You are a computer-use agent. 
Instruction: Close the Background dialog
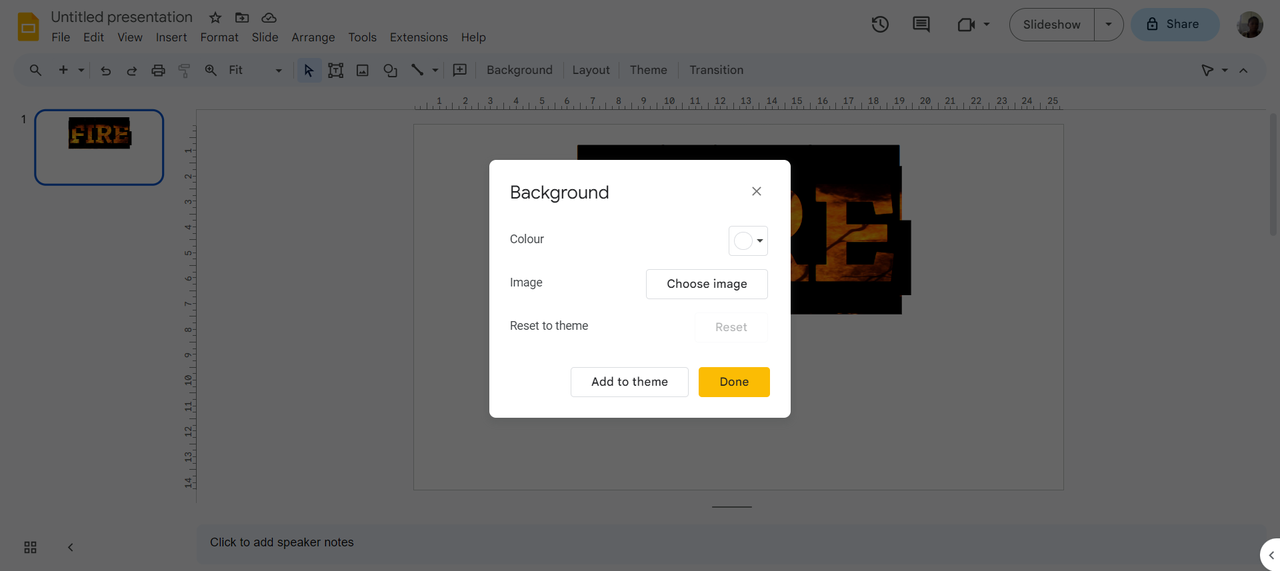tap(756, 191)
